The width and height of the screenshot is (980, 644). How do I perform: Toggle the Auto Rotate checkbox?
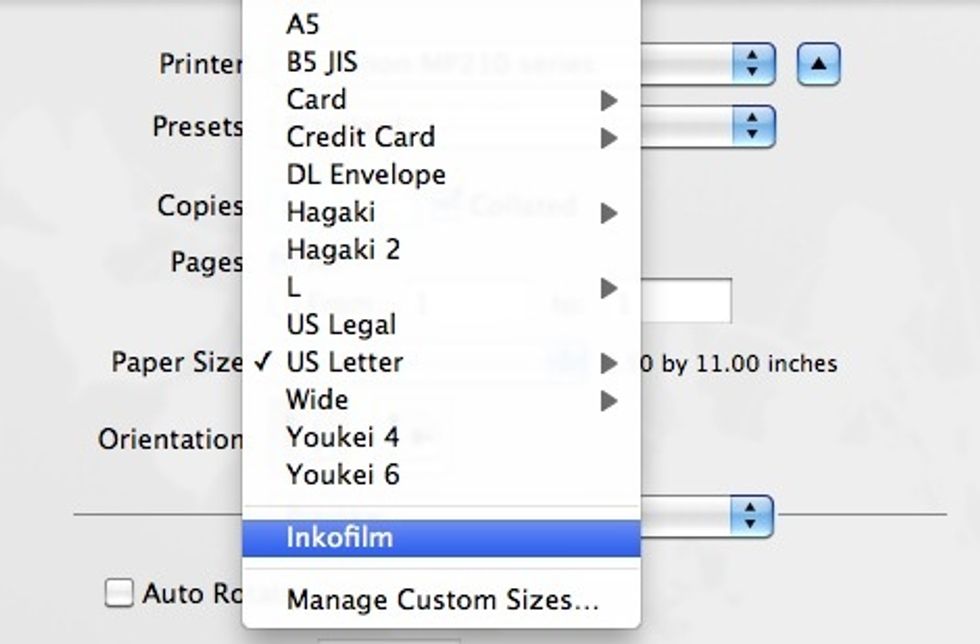coord(120,594)
